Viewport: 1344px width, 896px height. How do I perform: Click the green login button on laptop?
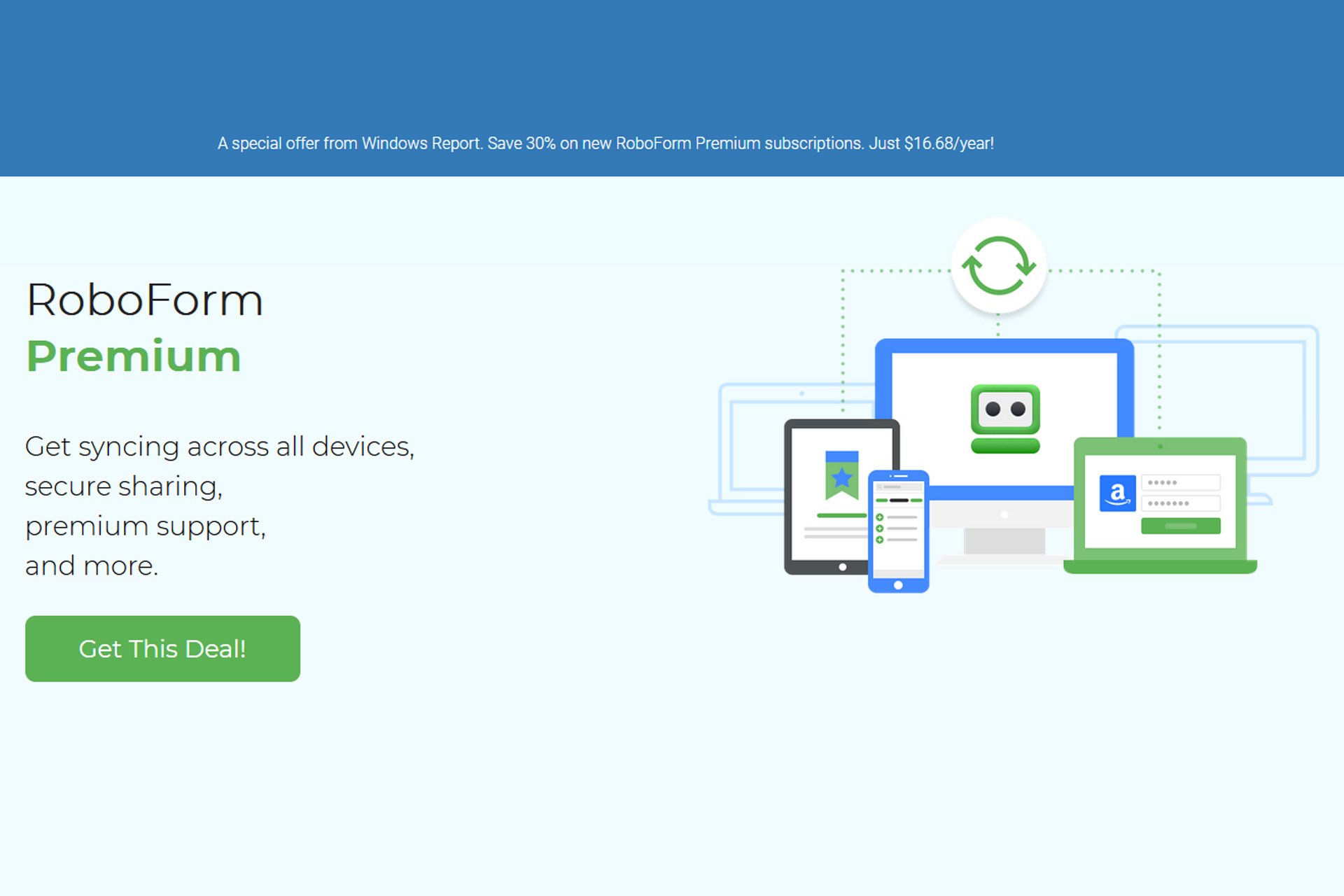(x=1180, y=526)
